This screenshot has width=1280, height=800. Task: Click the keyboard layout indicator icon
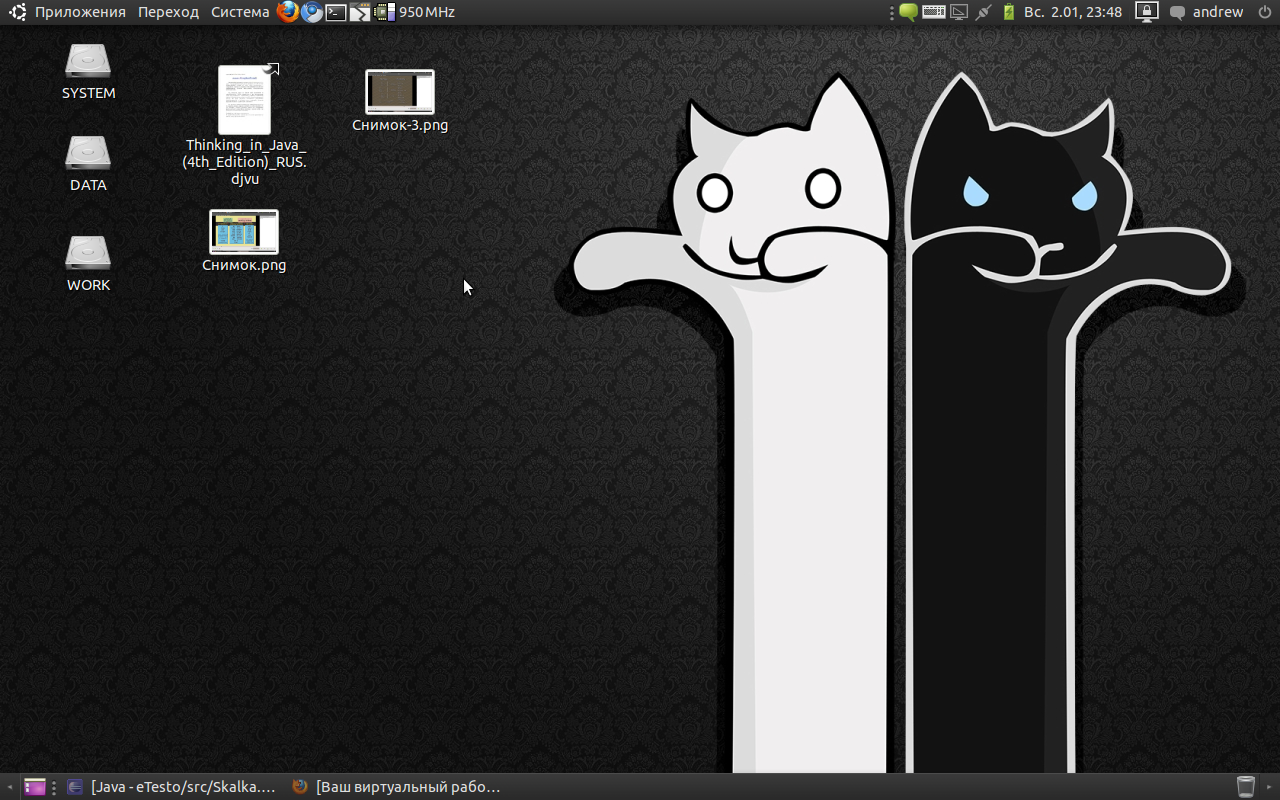[x=934, y=12]
